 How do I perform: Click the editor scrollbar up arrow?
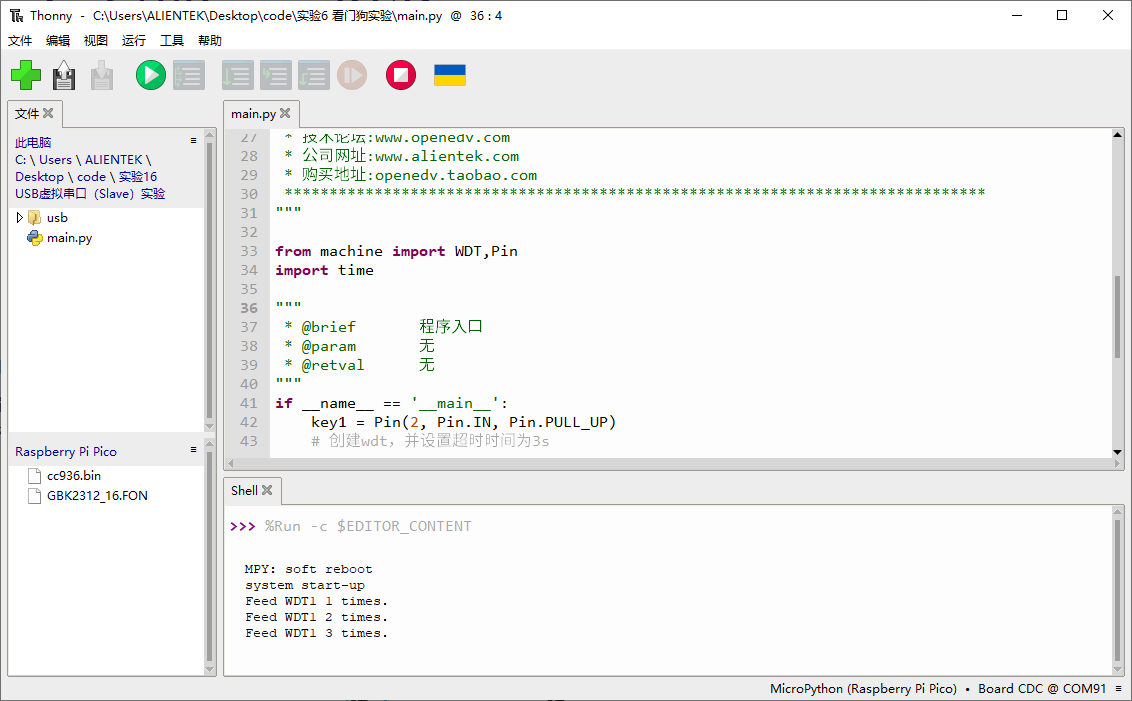pos(1118,135)
